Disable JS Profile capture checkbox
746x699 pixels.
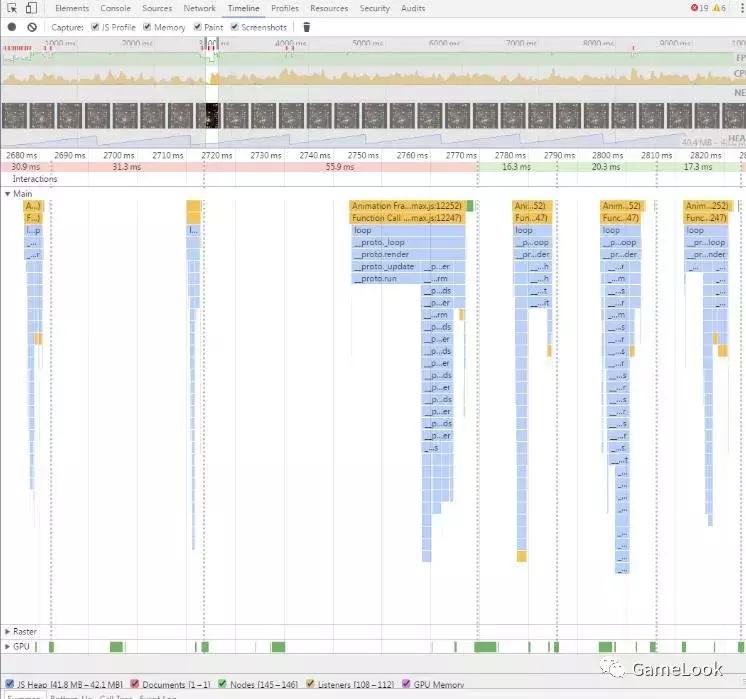pos(95,27)
